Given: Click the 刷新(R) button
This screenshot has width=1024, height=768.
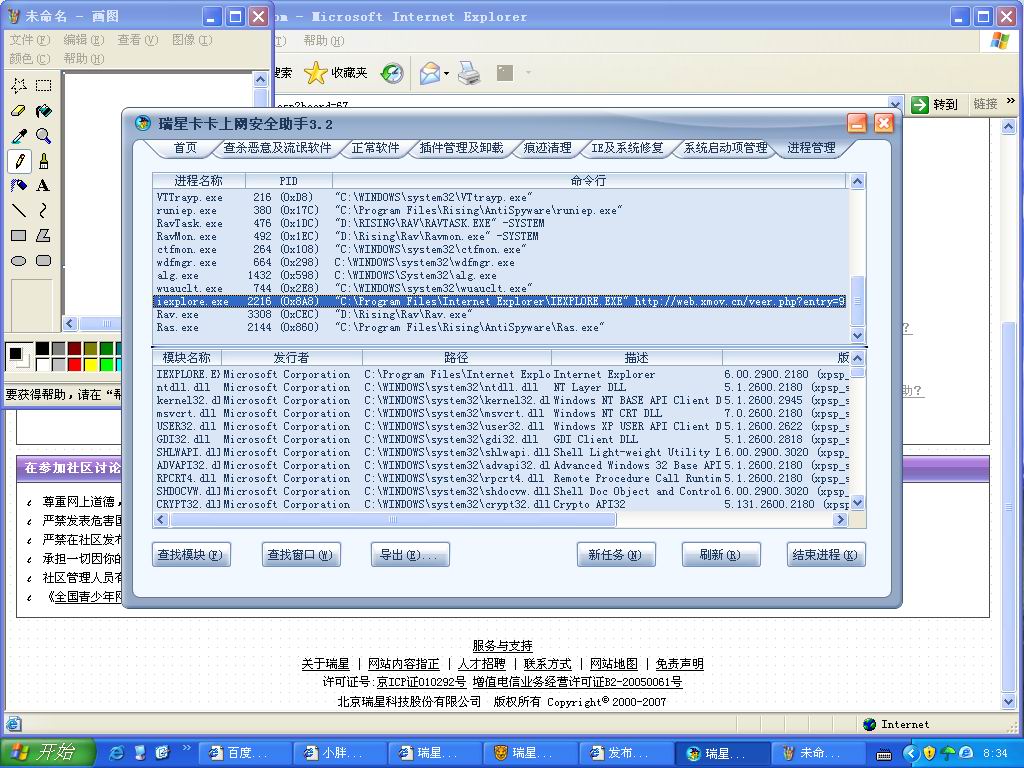Looking at the screenshot, I should (720, 555).
